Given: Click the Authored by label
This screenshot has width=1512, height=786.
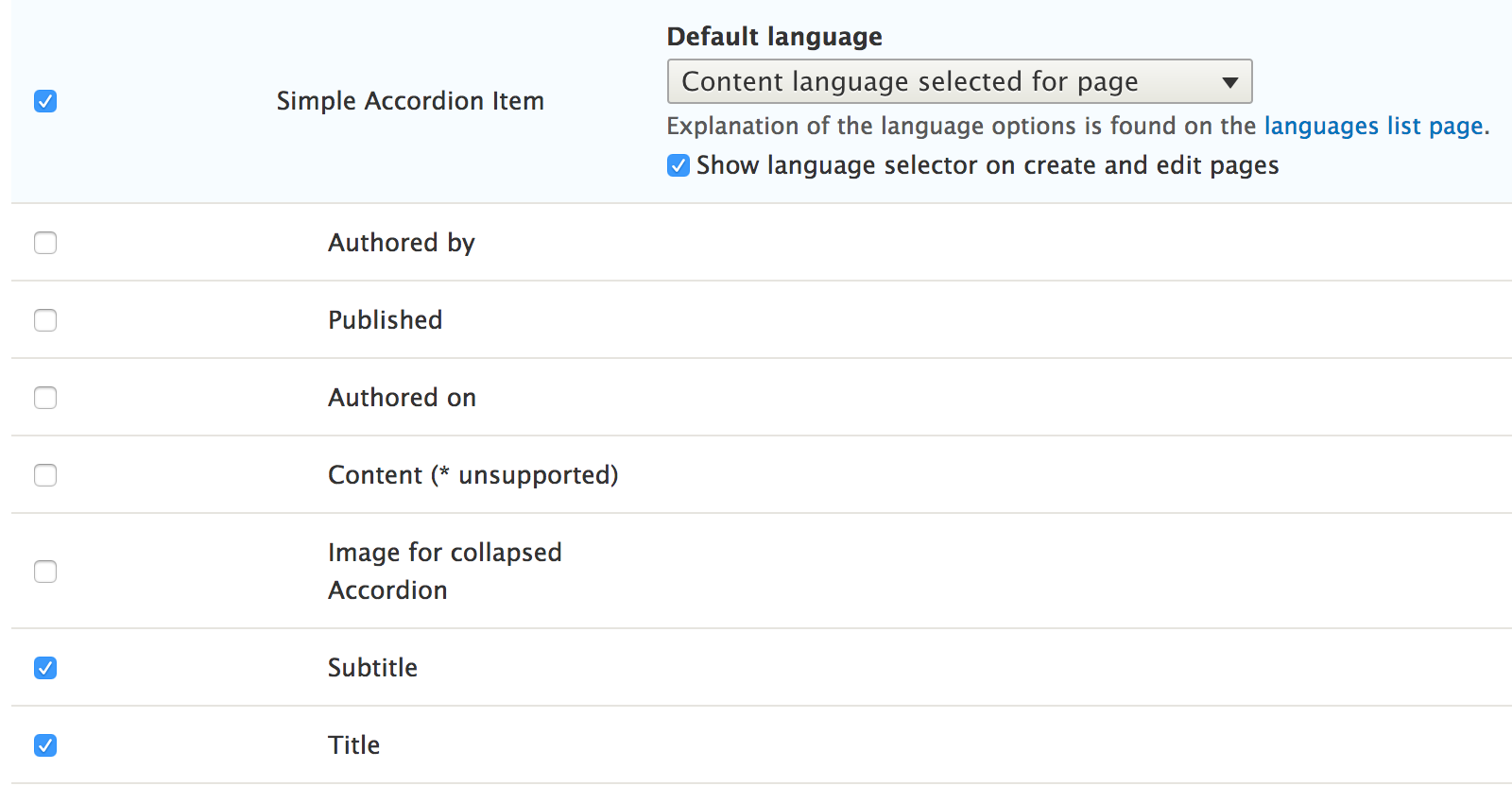Looking at the screenshot, I should (x=402, y=243).
